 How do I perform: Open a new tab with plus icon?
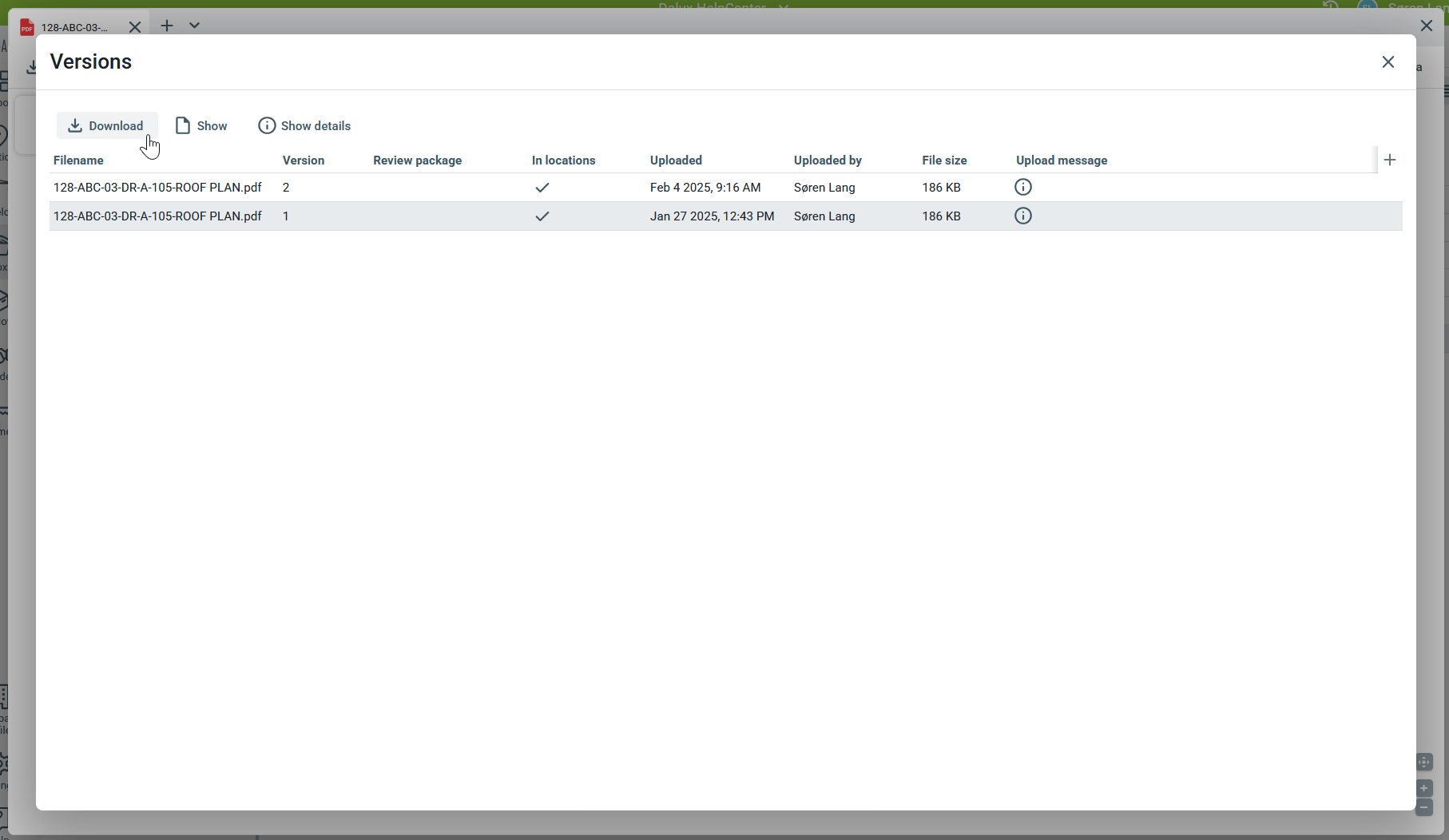point(167,26)
